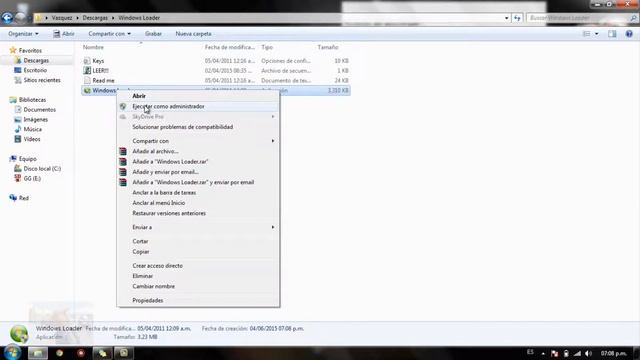Open Propiedades from context menu

148,300
